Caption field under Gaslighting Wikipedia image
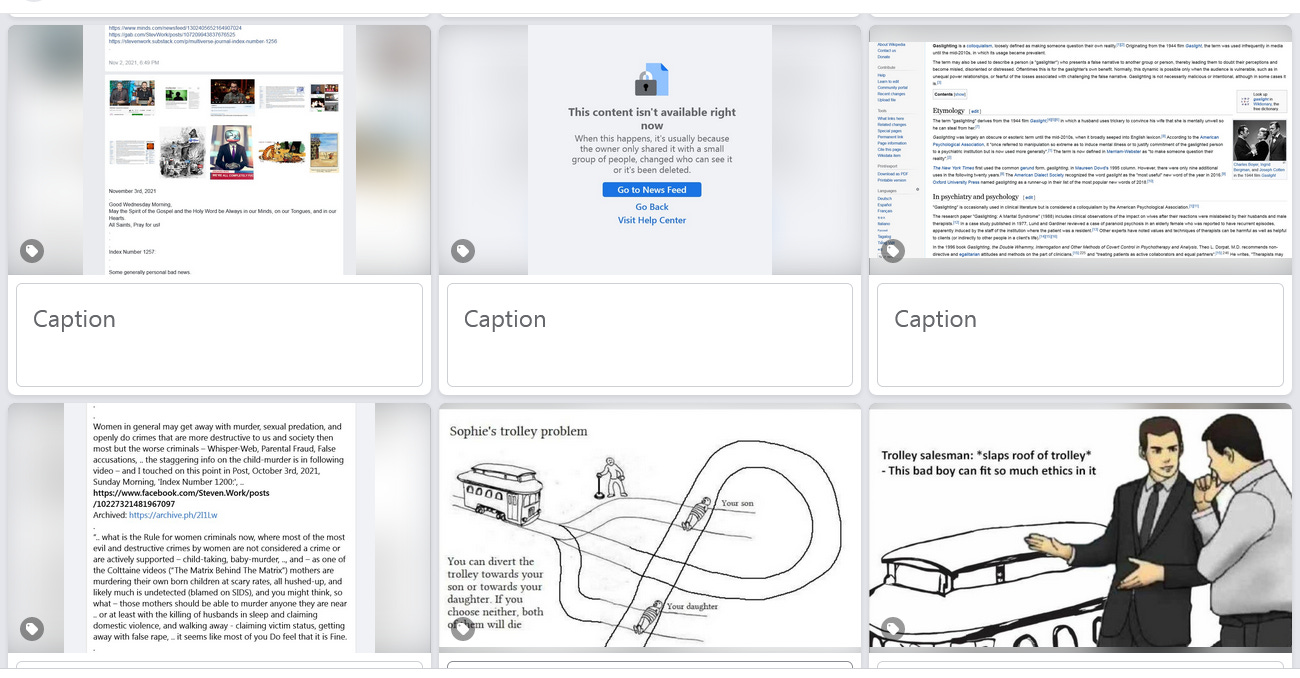 pos(1080,335)
